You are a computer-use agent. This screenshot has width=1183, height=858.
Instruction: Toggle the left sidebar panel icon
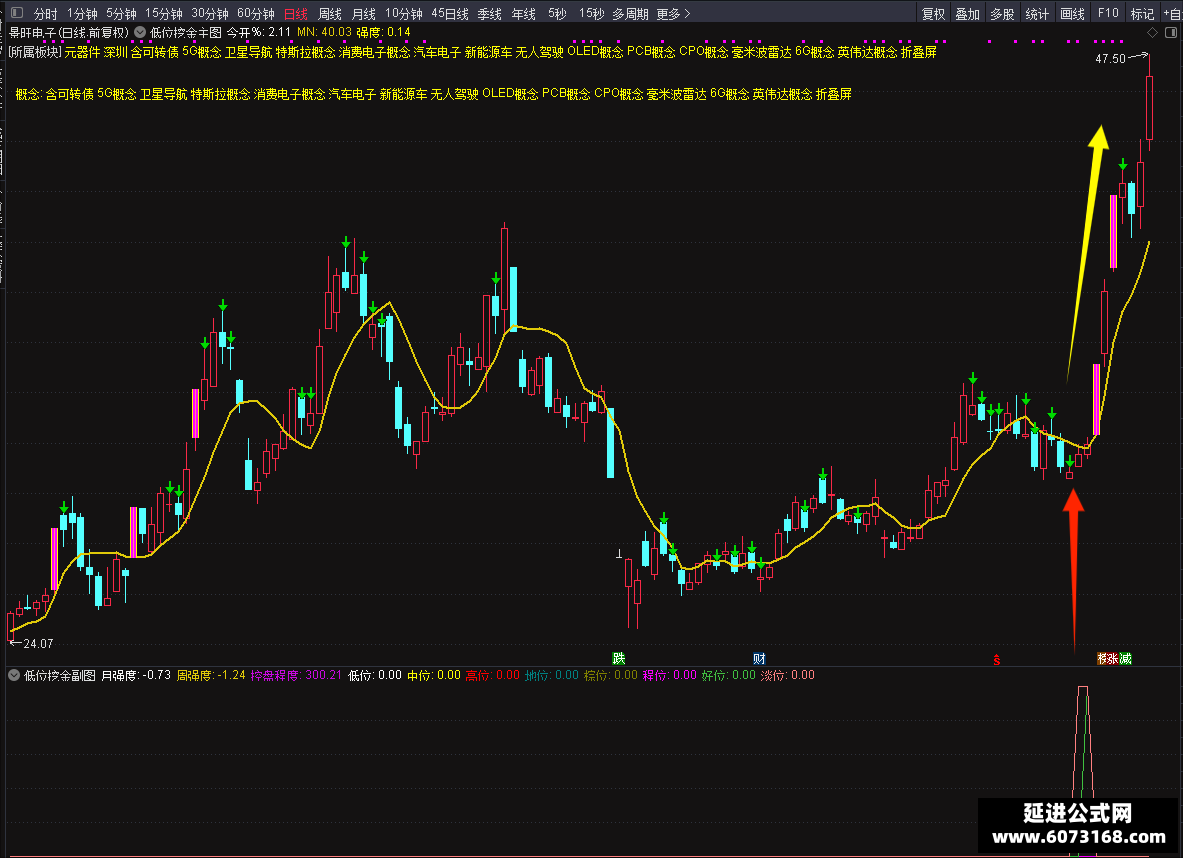coord(17,13)
